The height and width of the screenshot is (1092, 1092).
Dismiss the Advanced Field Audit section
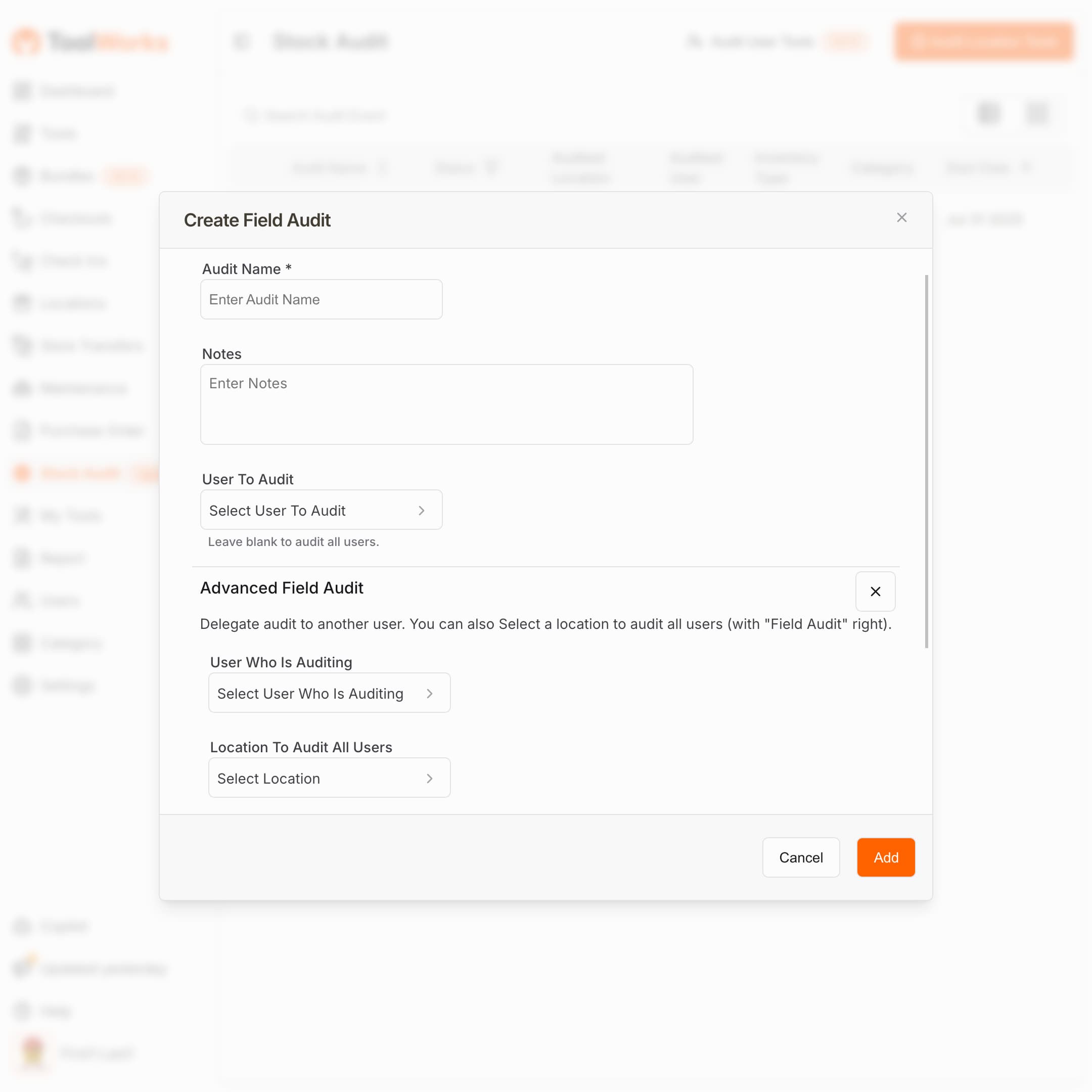point(876,592)
